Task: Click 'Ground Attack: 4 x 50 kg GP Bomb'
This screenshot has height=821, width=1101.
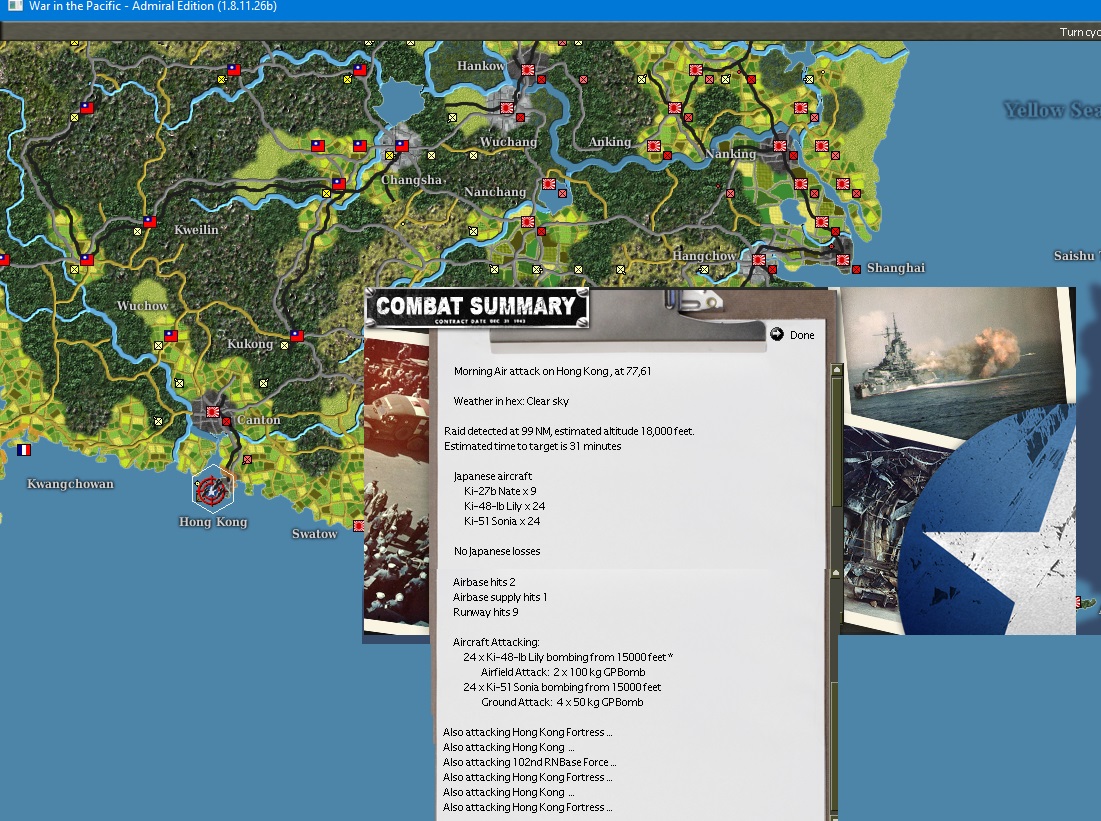Action: [x=562, y=702]
